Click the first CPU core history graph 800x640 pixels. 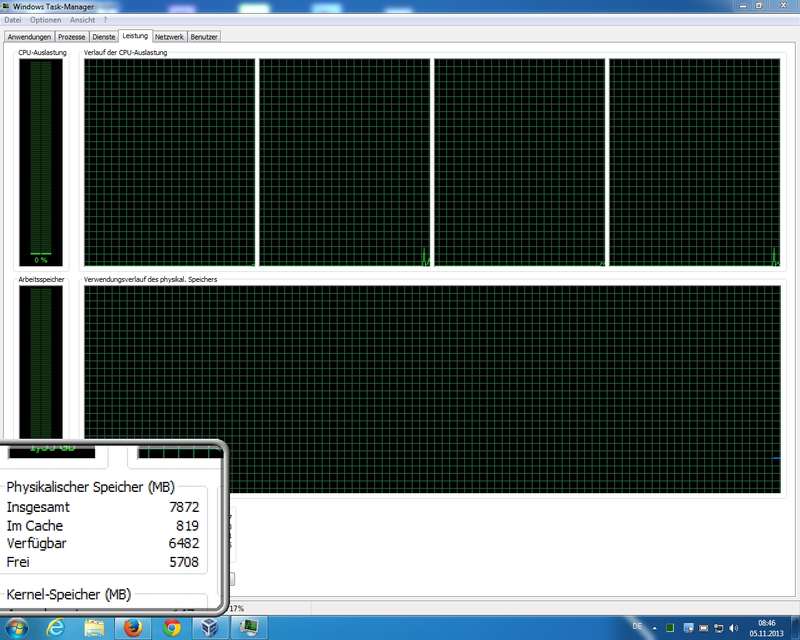pos(169,162)
